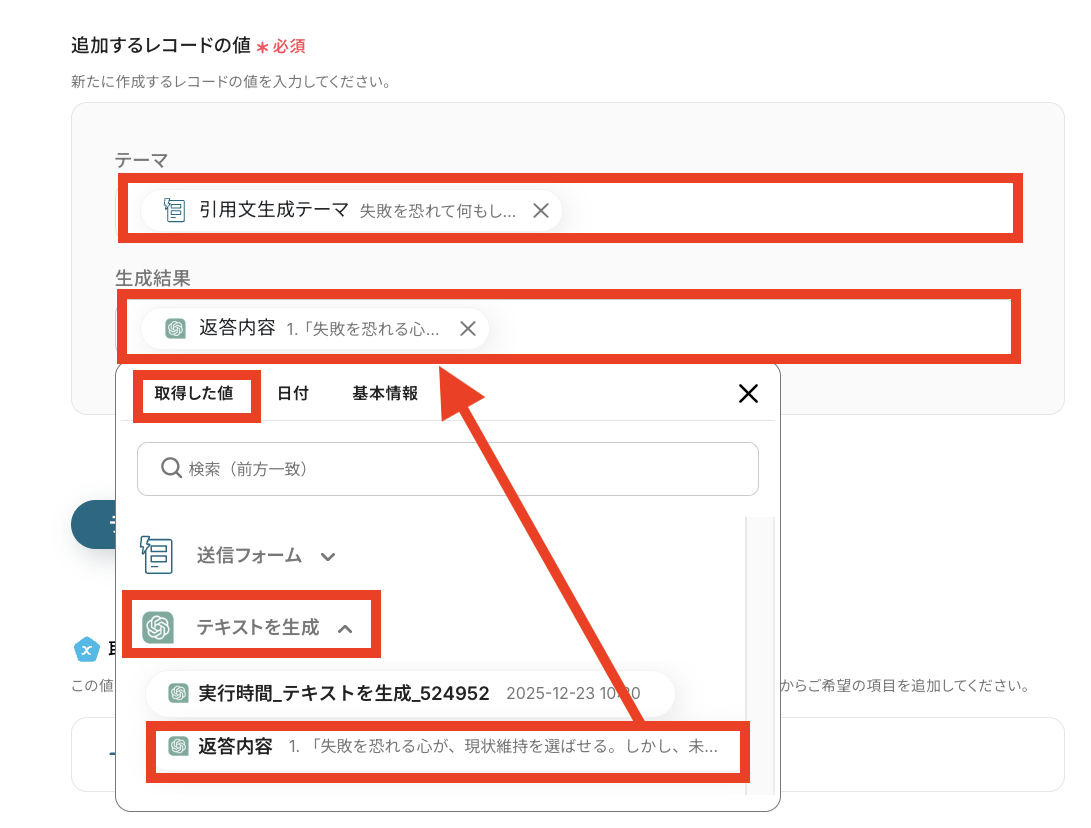Open the 日付 tab
Image resolution: width=1091 pixels, height=828 pixels.
[x=293, y=393]
